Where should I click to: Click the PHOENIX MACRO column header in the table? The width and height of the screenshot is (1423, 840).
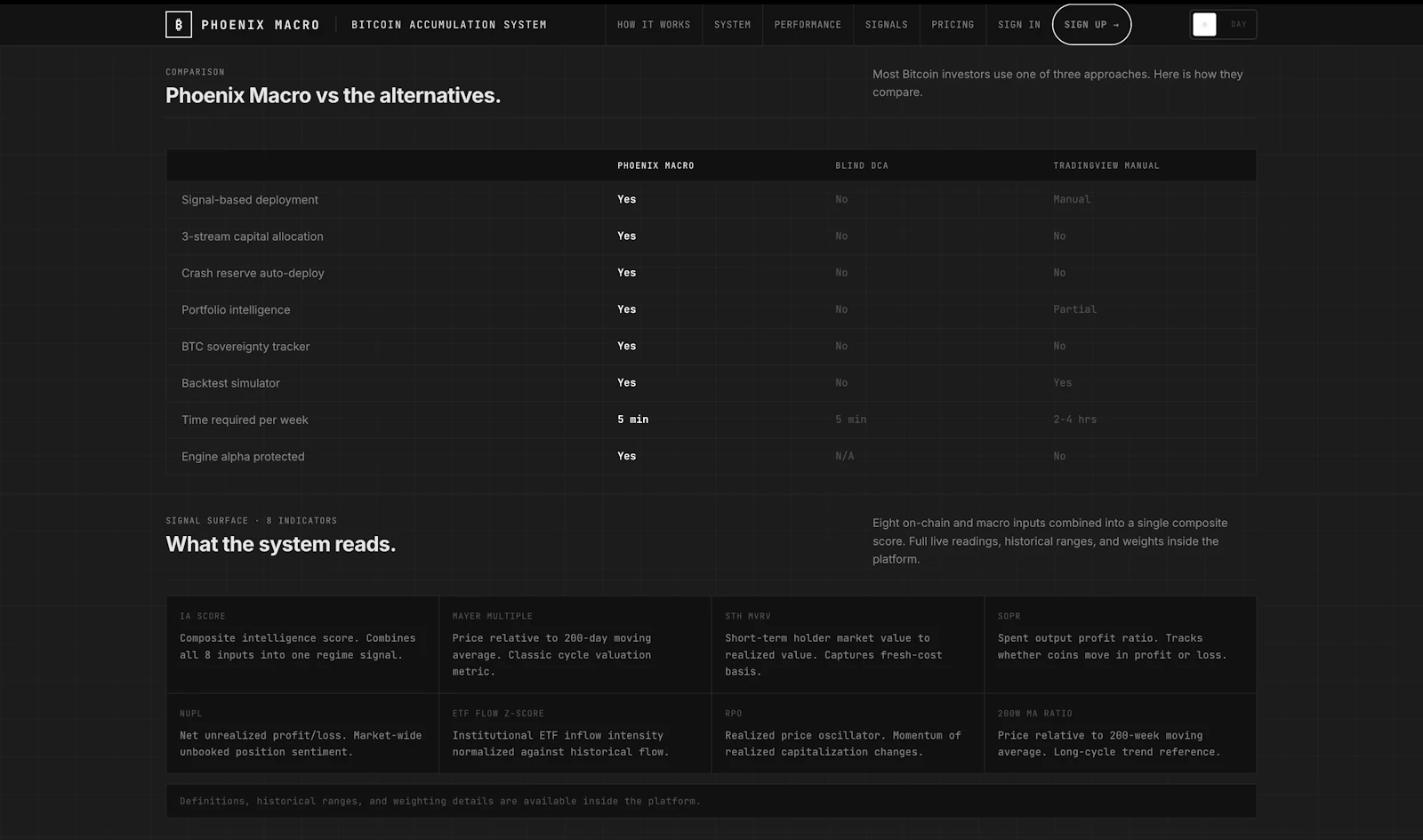[655, 165]
